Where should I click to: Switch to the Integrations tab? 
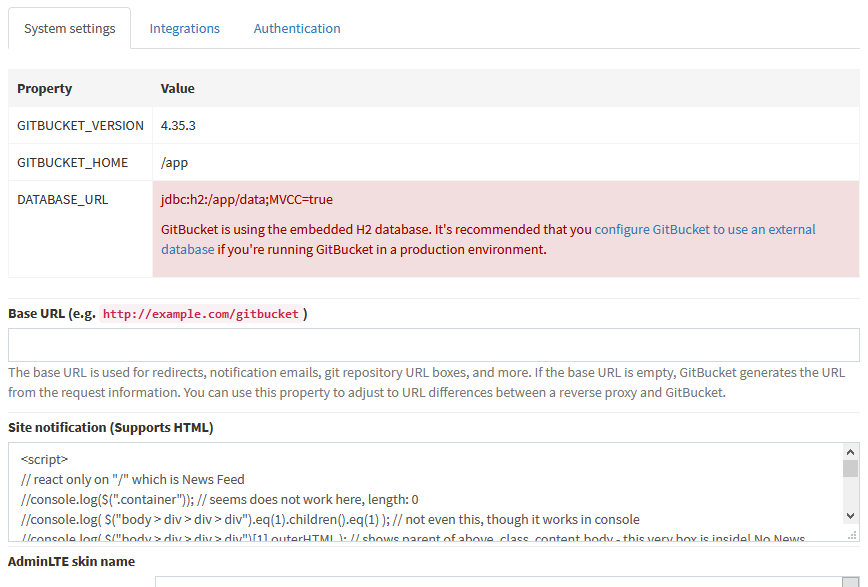click(x=184, y=28)
